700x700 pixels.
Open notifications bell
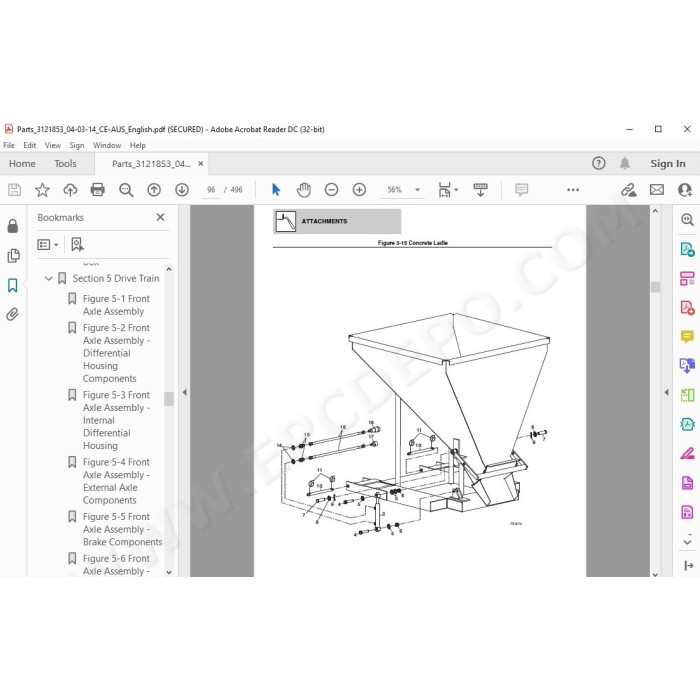point(625,163)
